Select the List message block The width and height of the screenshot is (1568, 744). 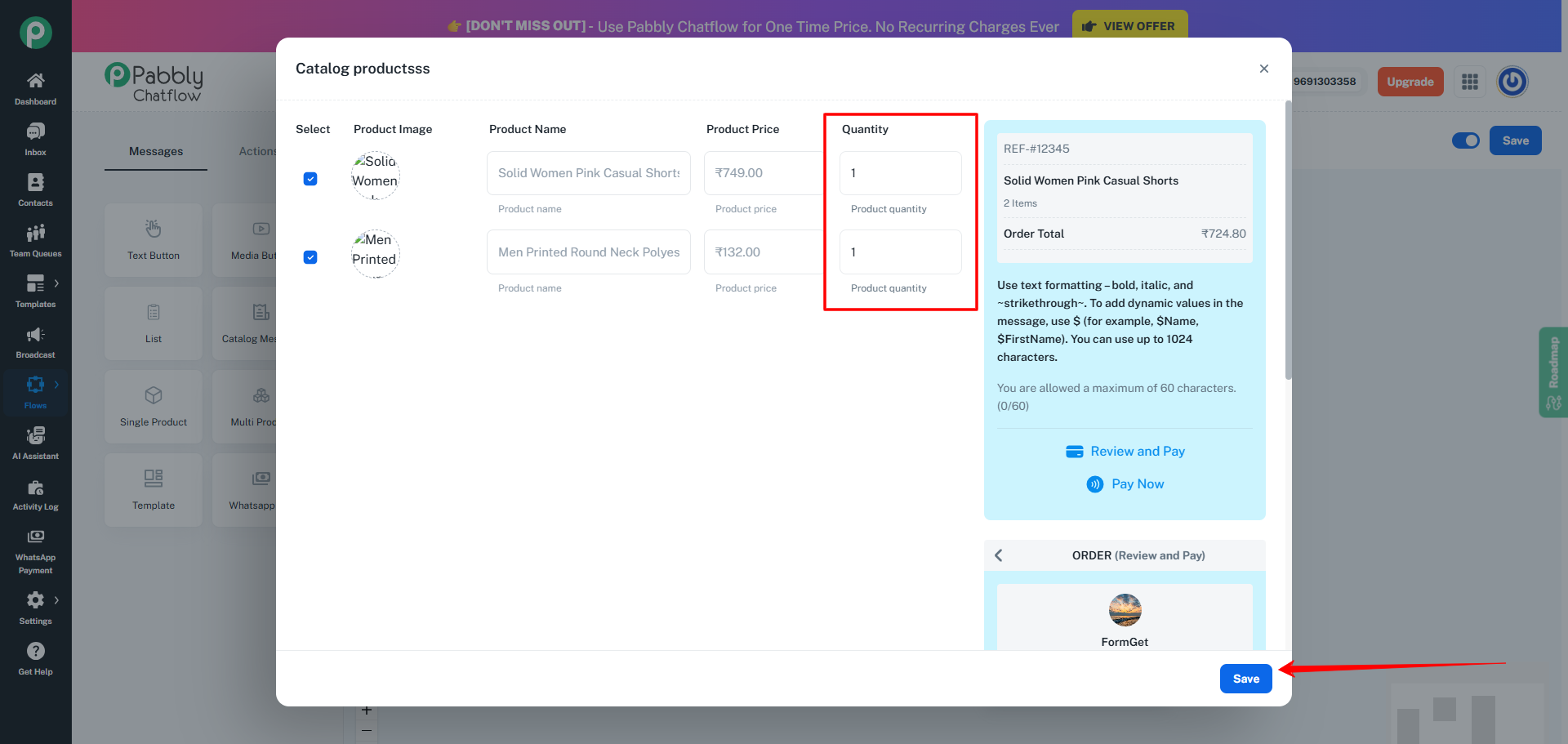coord(154,323)
